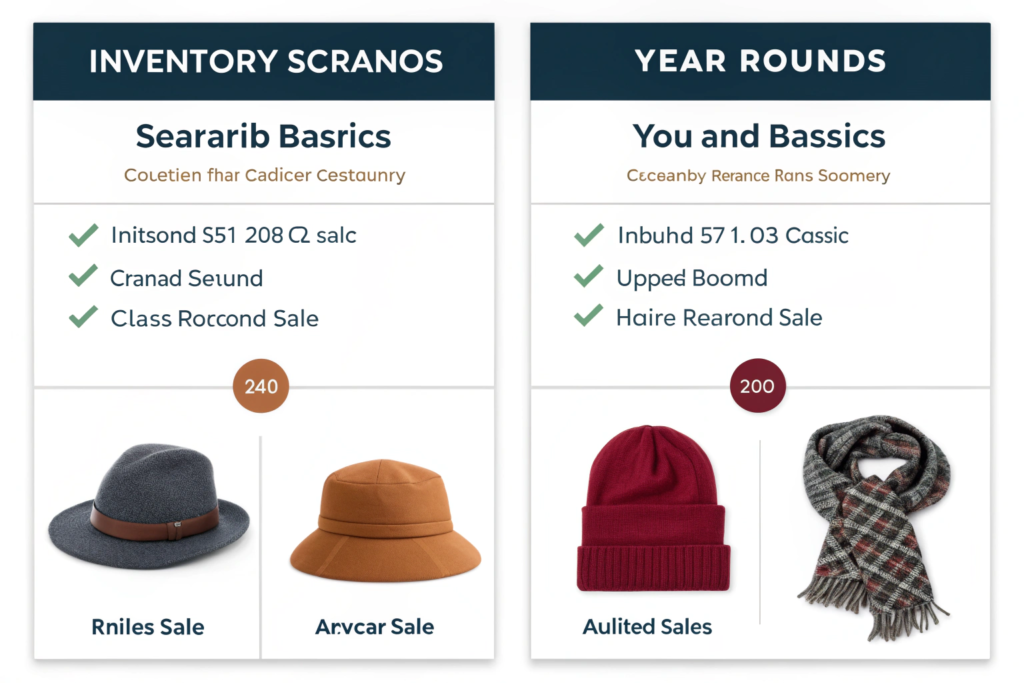
Task: Open the Year Rounds header tab
Action: [x=760, y=61]
